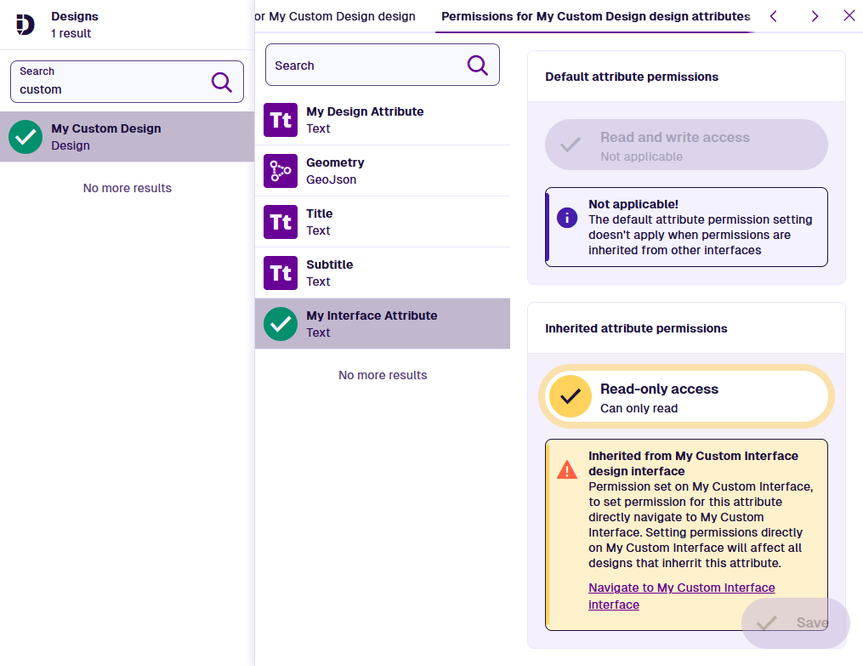This screenshot has height=666, width=863.
Task: Go to previous tab with left chevron
Action: (x=773, y=16)
